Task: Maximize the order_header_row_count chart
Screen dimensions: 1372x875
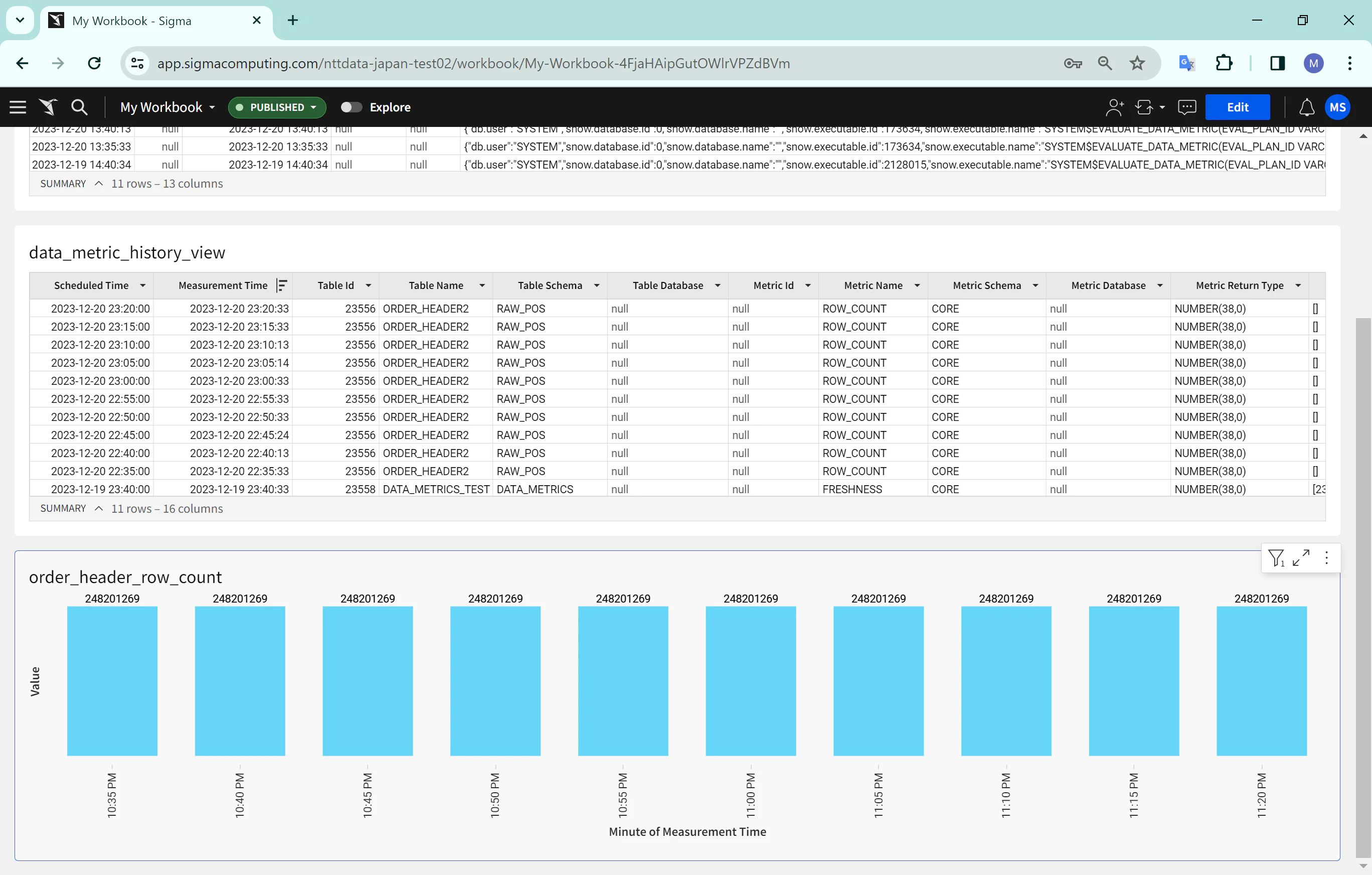Action: (x=1301, y=557)
